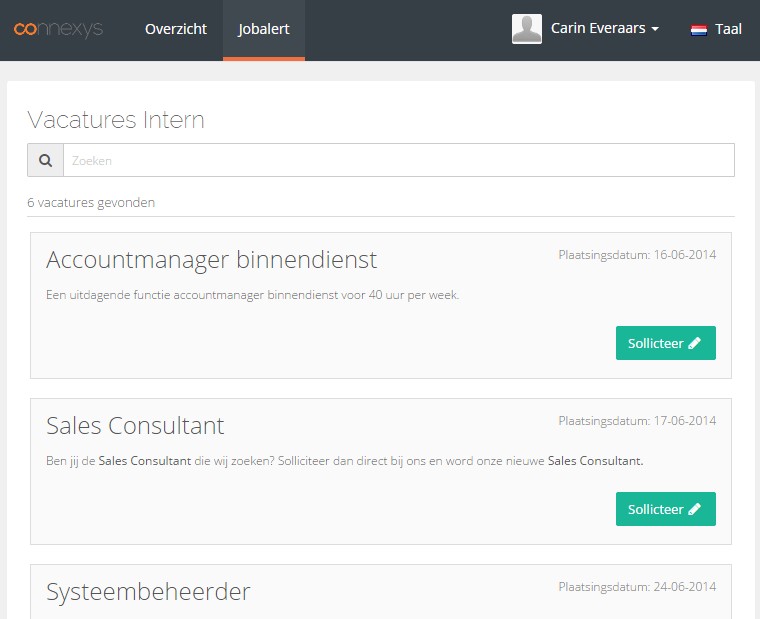Click the Vacatures Intern heading

tap(116, 120)
